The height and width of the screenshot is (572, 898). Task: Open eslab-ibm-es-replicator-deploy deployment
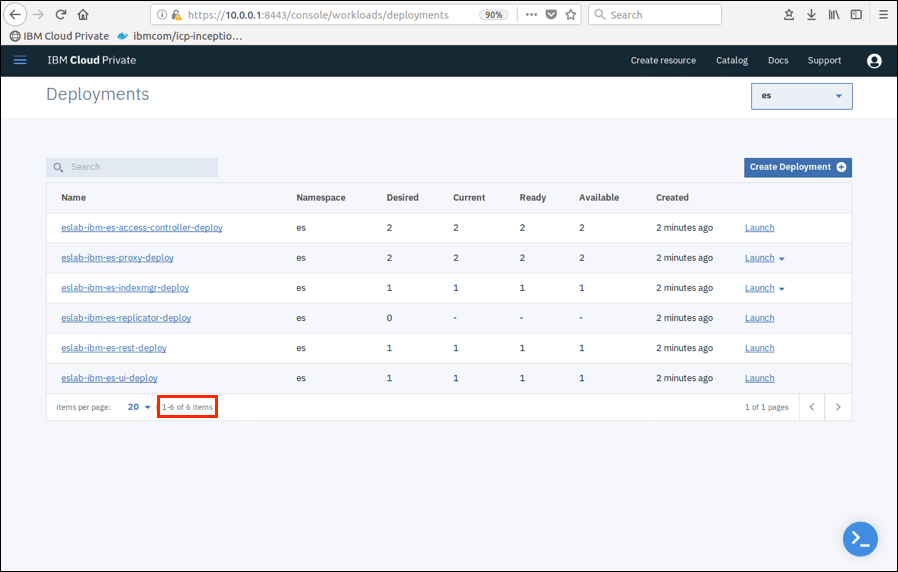[126, 318]
